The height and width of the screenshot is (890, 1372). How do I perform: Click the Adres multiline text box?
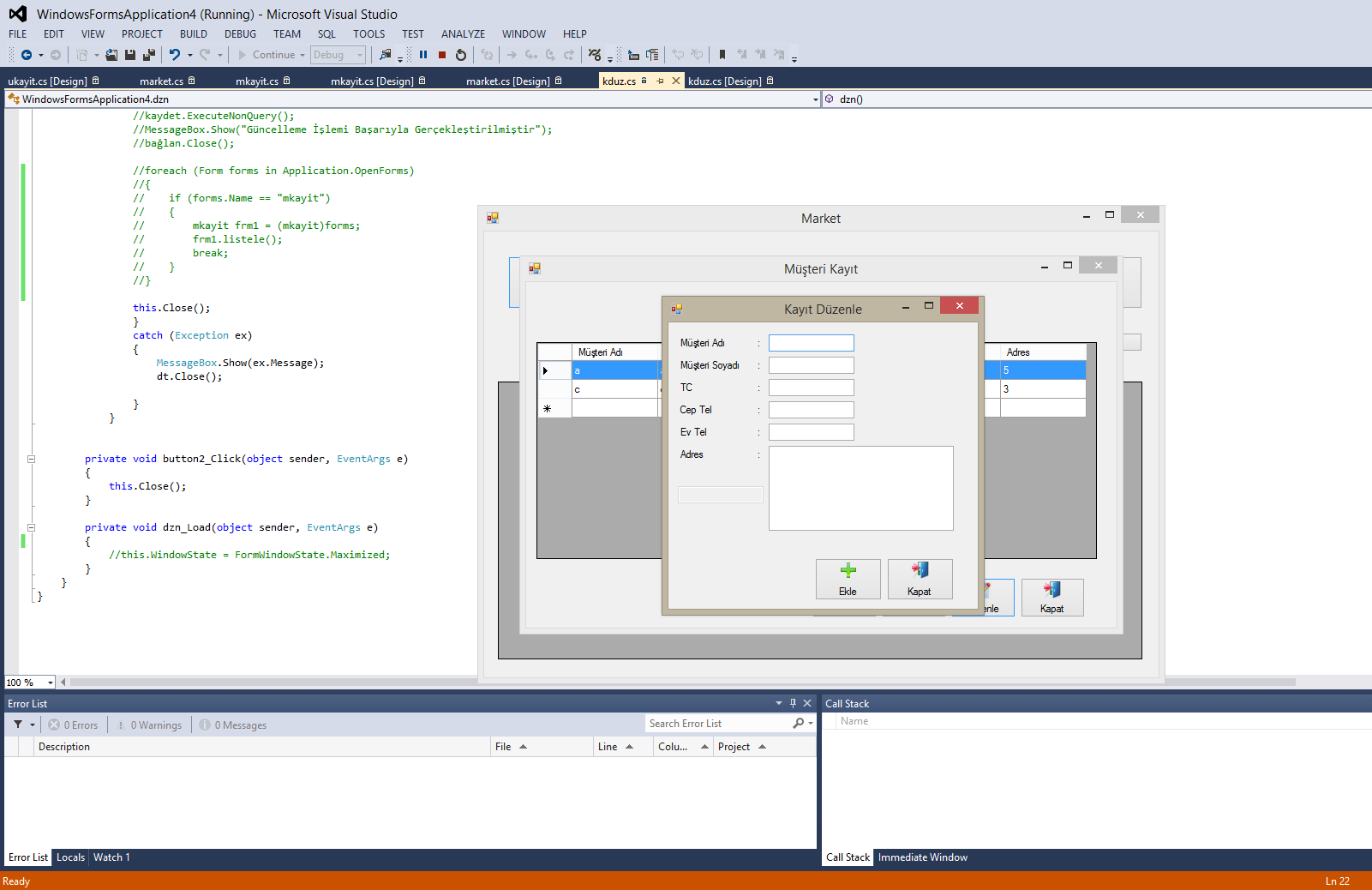tap(861, 488)
